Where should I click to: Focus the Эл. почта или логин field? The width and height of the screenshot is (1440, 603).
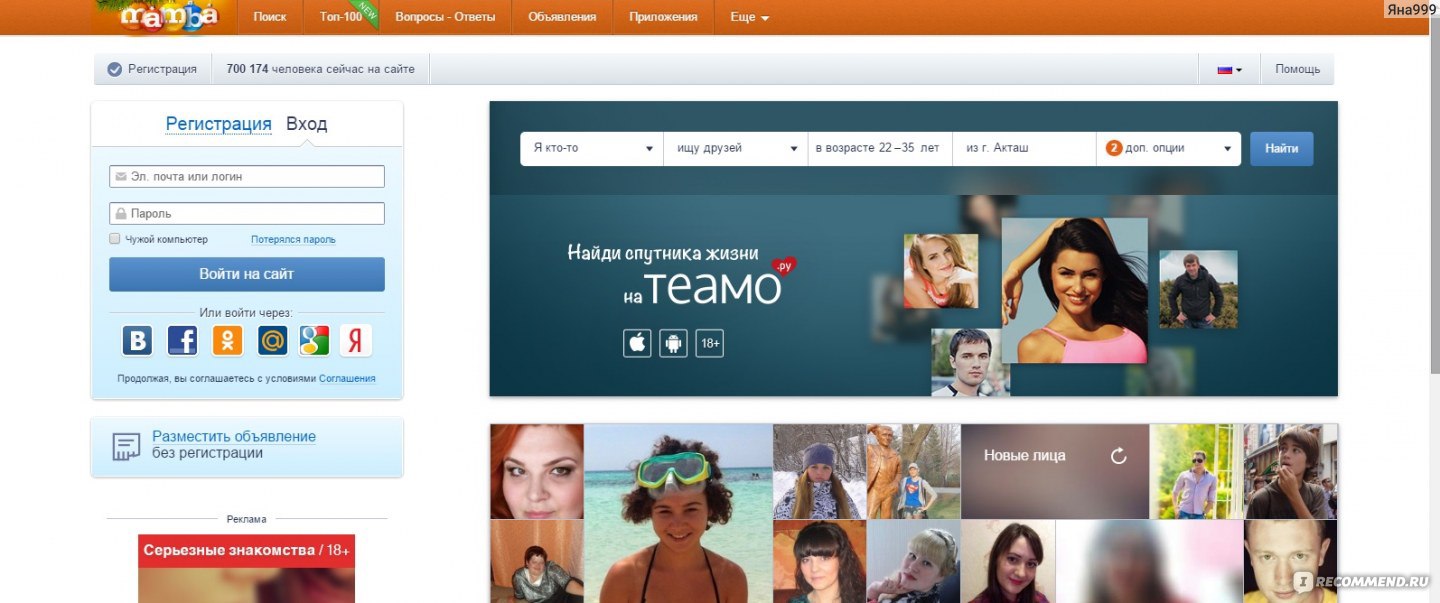tap(247, 176)
